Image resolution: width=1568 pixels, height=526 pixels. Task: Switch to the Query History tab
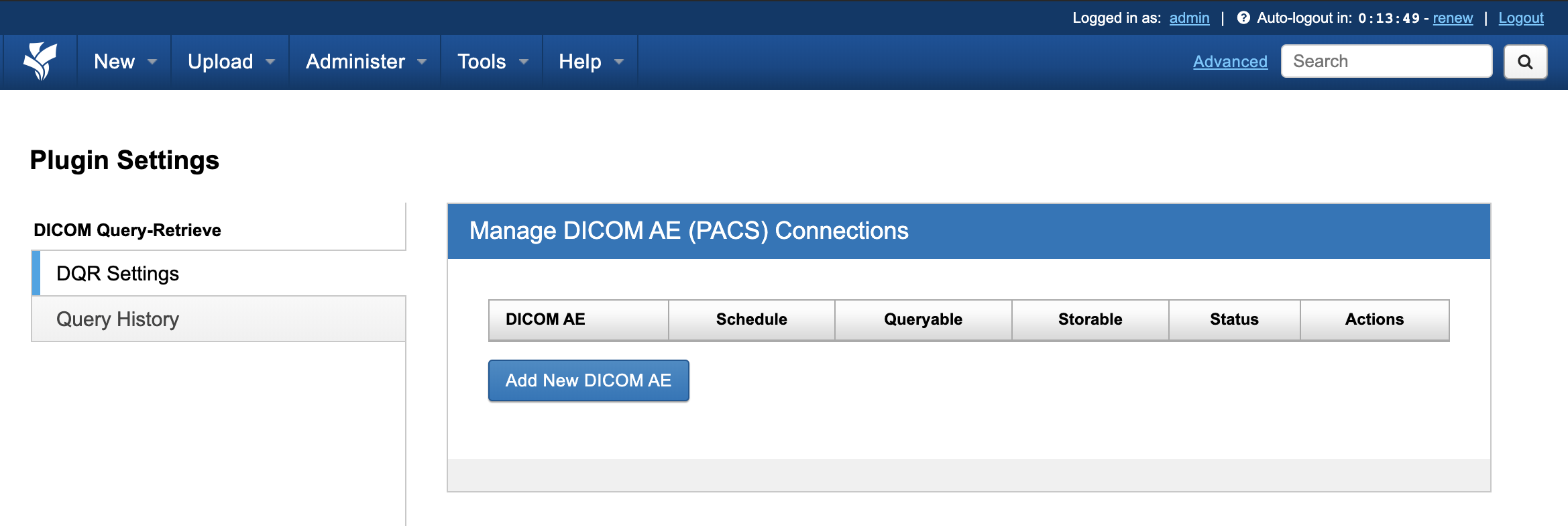pos(118,319)
